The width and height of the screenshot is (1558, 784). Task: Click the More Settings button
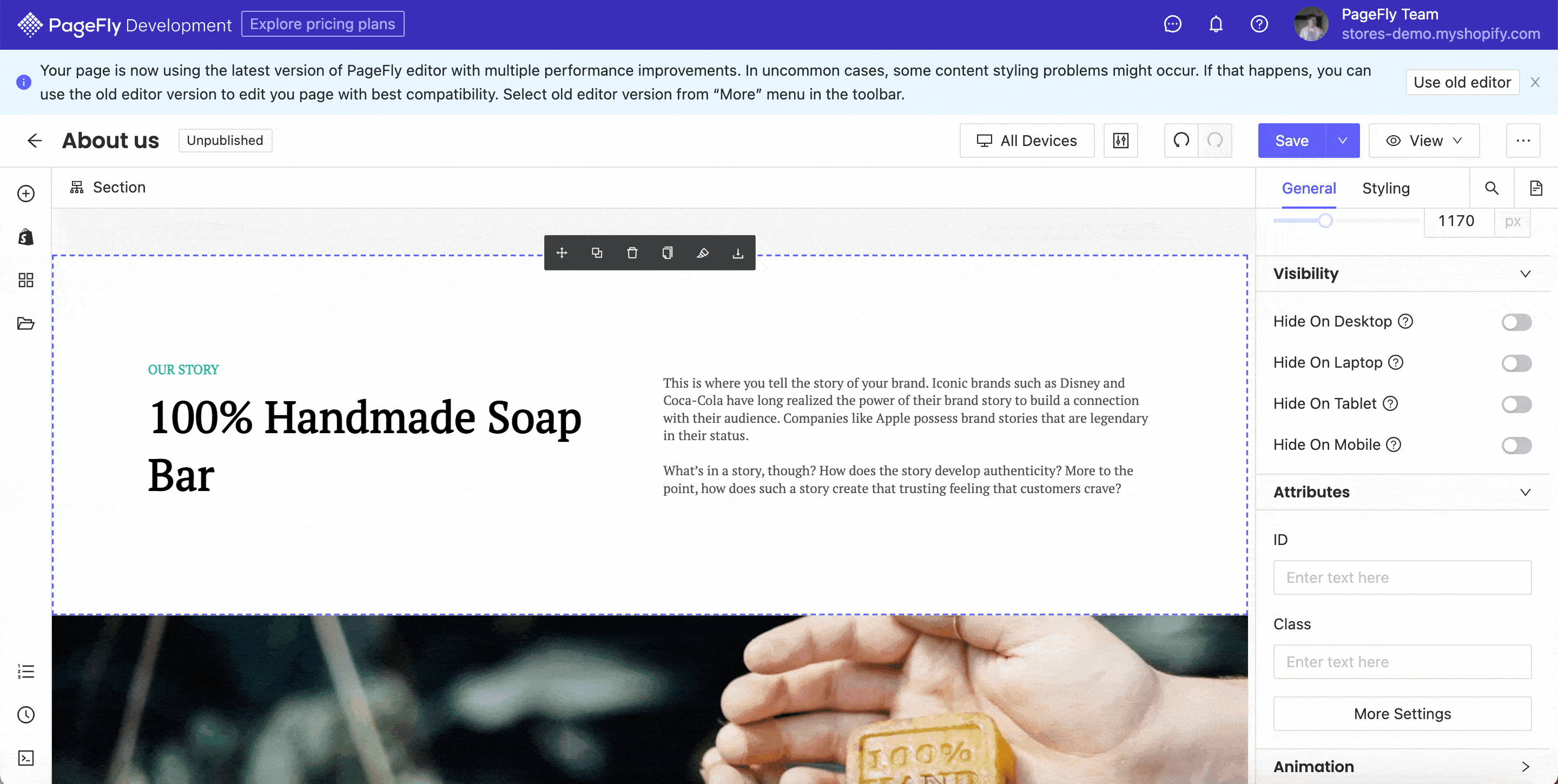(1402, 714)
